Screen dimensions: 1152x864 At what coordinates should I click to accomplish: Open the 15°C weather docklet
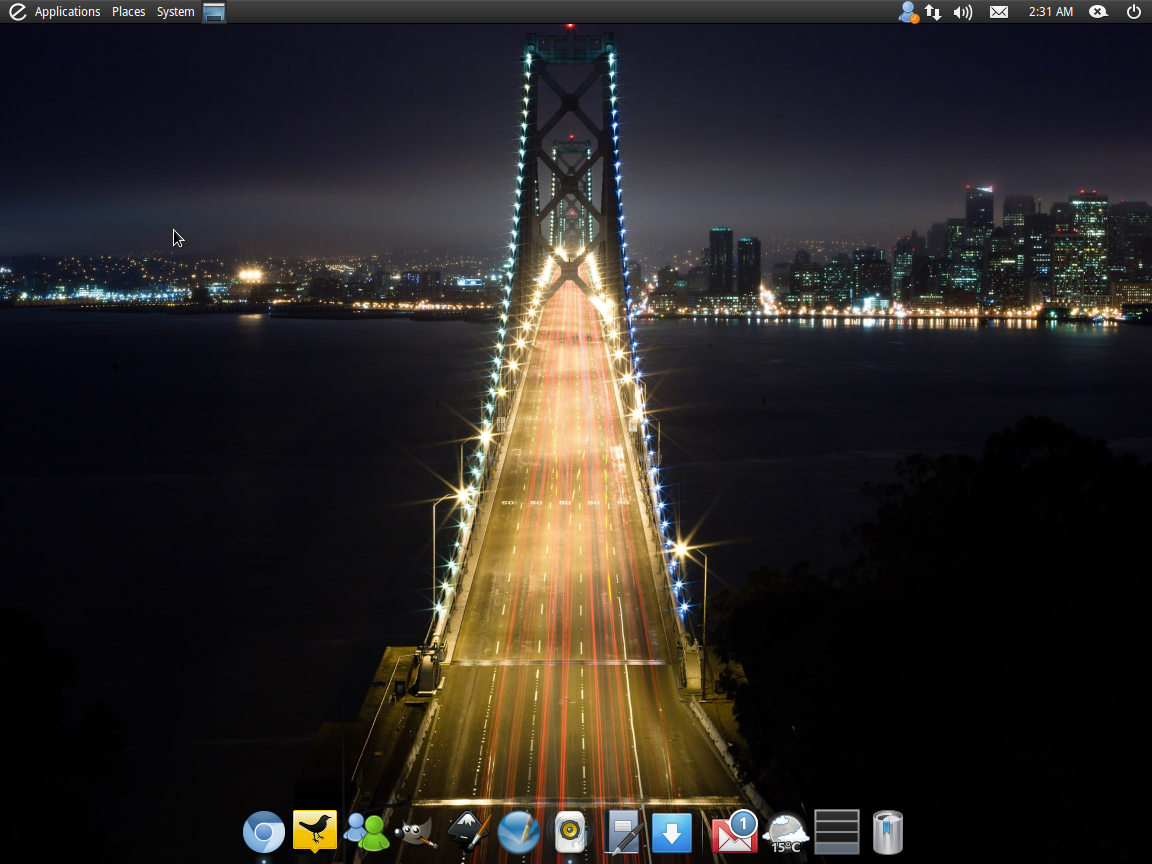point(785,833)
